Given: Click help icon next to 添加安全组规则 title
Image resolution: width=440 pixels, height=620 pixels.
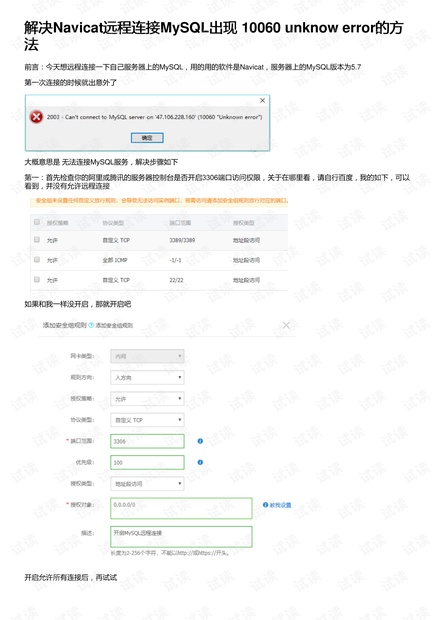Looking at the screenshot, I should [91, 325].
